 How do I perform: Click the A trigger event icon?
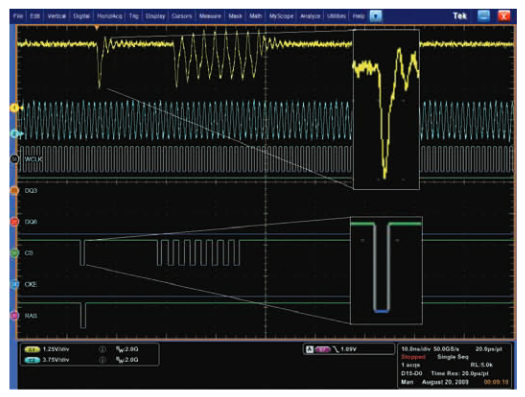point(310,349)
